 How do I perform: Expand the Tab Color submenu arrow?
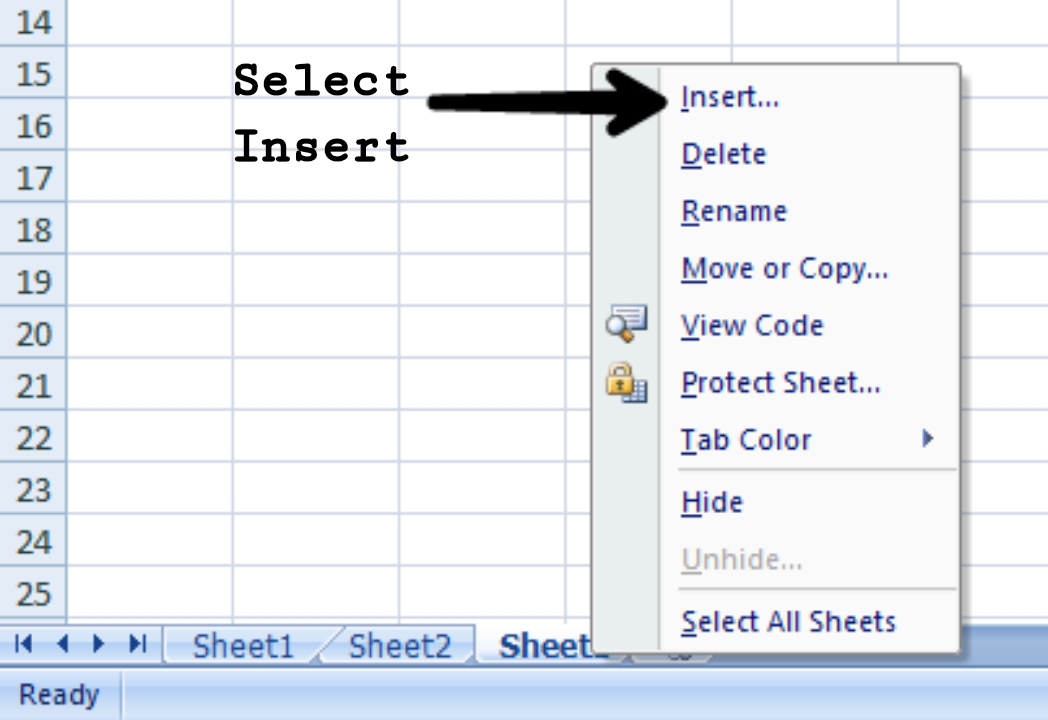click(928, 438)
